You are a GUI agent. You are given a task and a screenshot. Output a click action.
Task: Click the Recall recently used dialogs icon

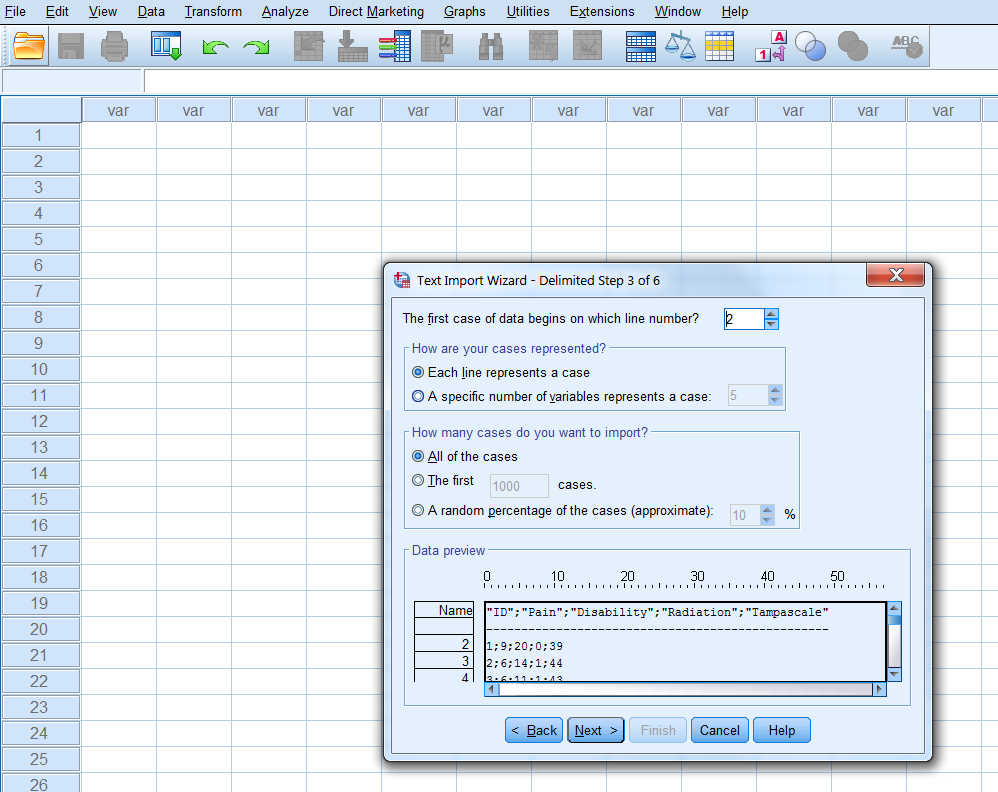pyautogui.click(x=165, y=46)
